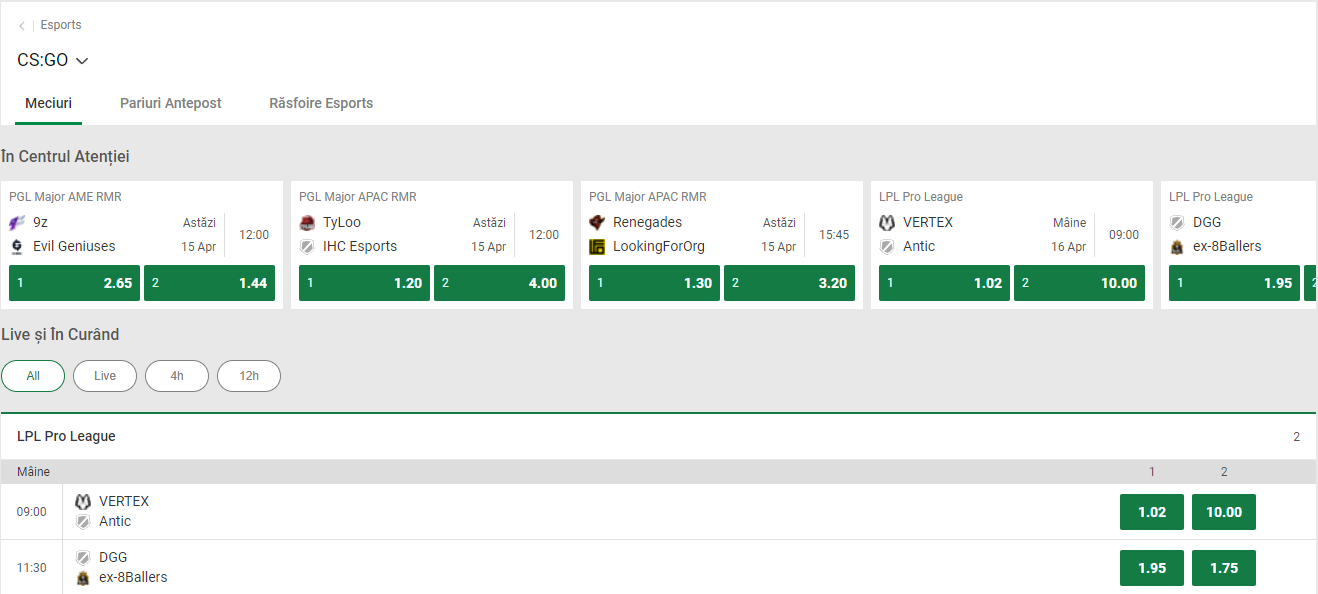Click the ex-8Ballers logo in the 11:30 match row
This screenshot has width=1318, height=594.
[83, 578]
